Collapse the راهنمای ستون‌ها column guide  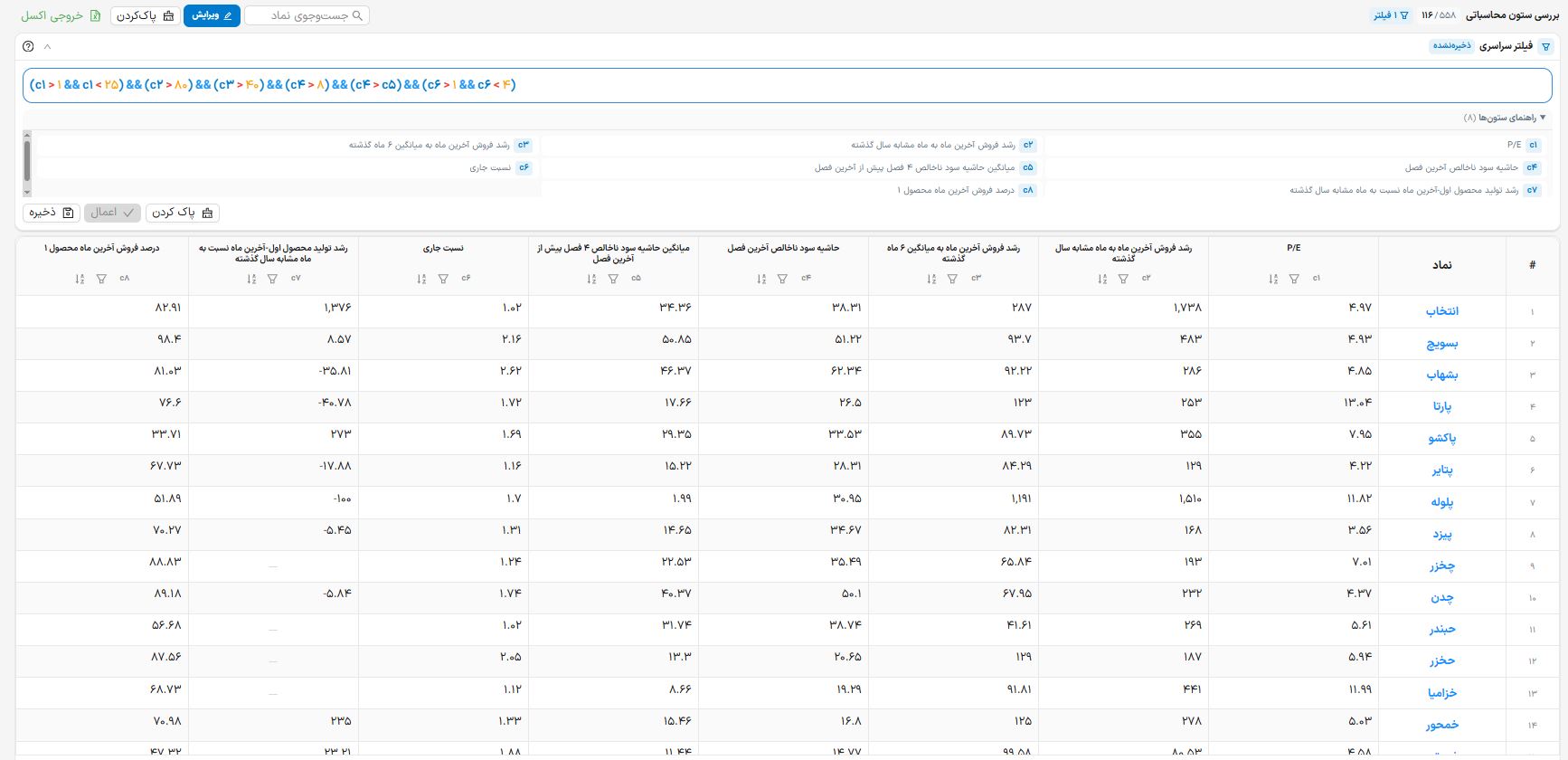[1506, 118]
